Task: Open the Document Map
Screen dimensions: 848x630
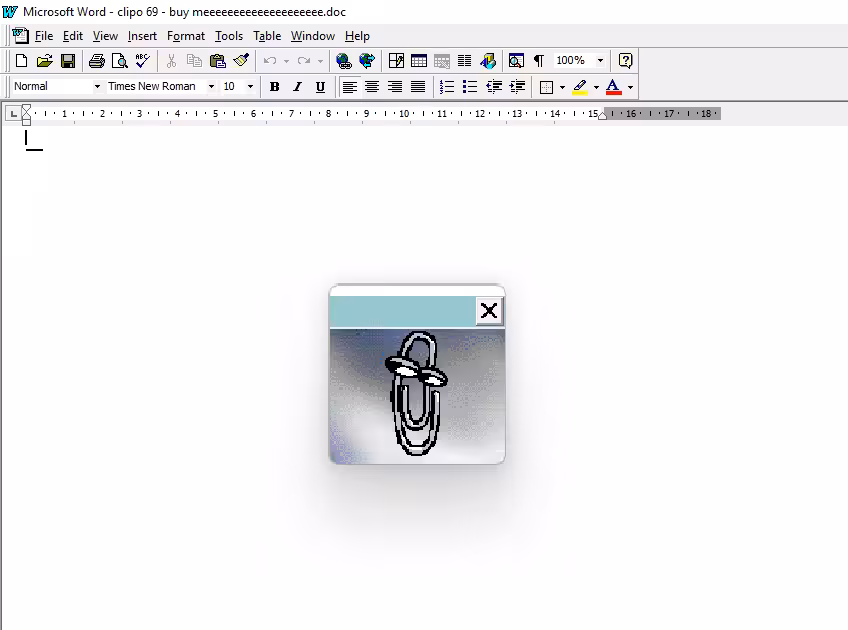Action: click(516, 61)
